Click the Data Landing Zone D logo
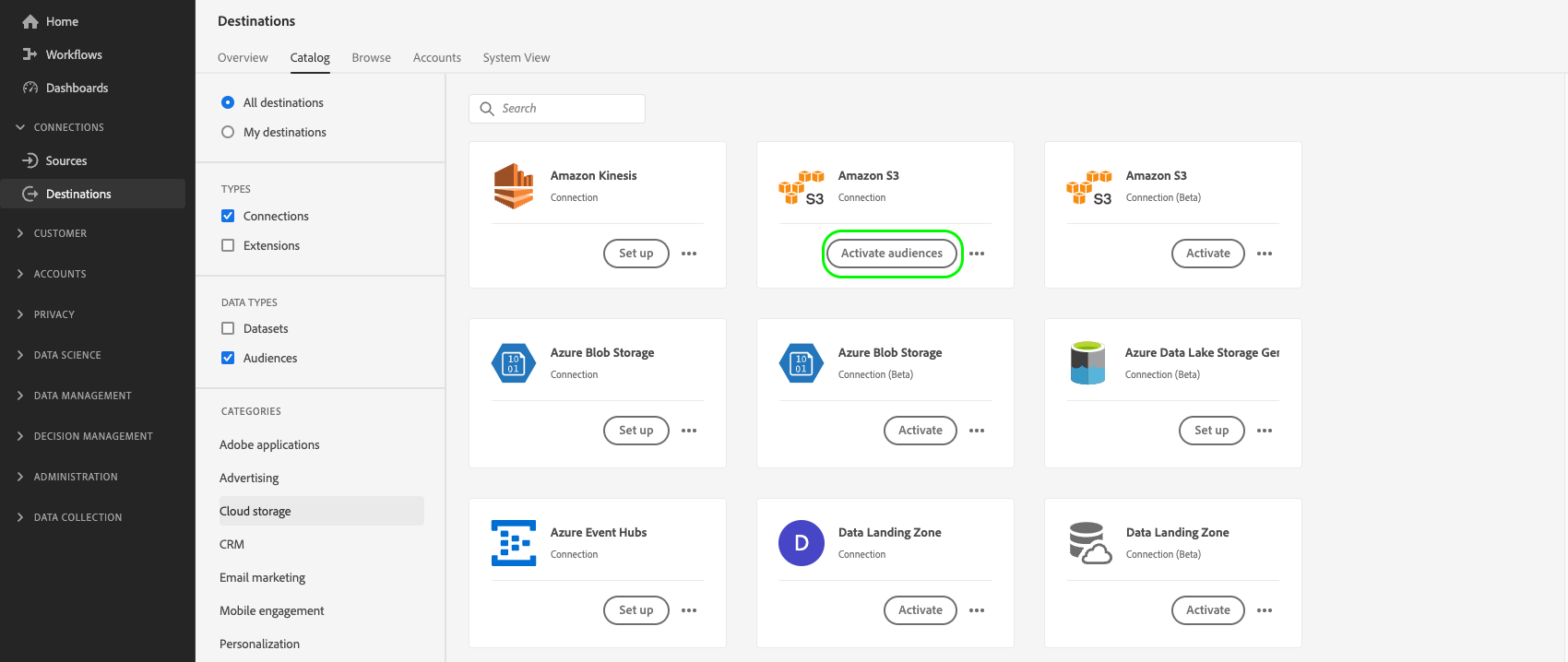This screenshot has height=662, width=1568. [802, 543]
